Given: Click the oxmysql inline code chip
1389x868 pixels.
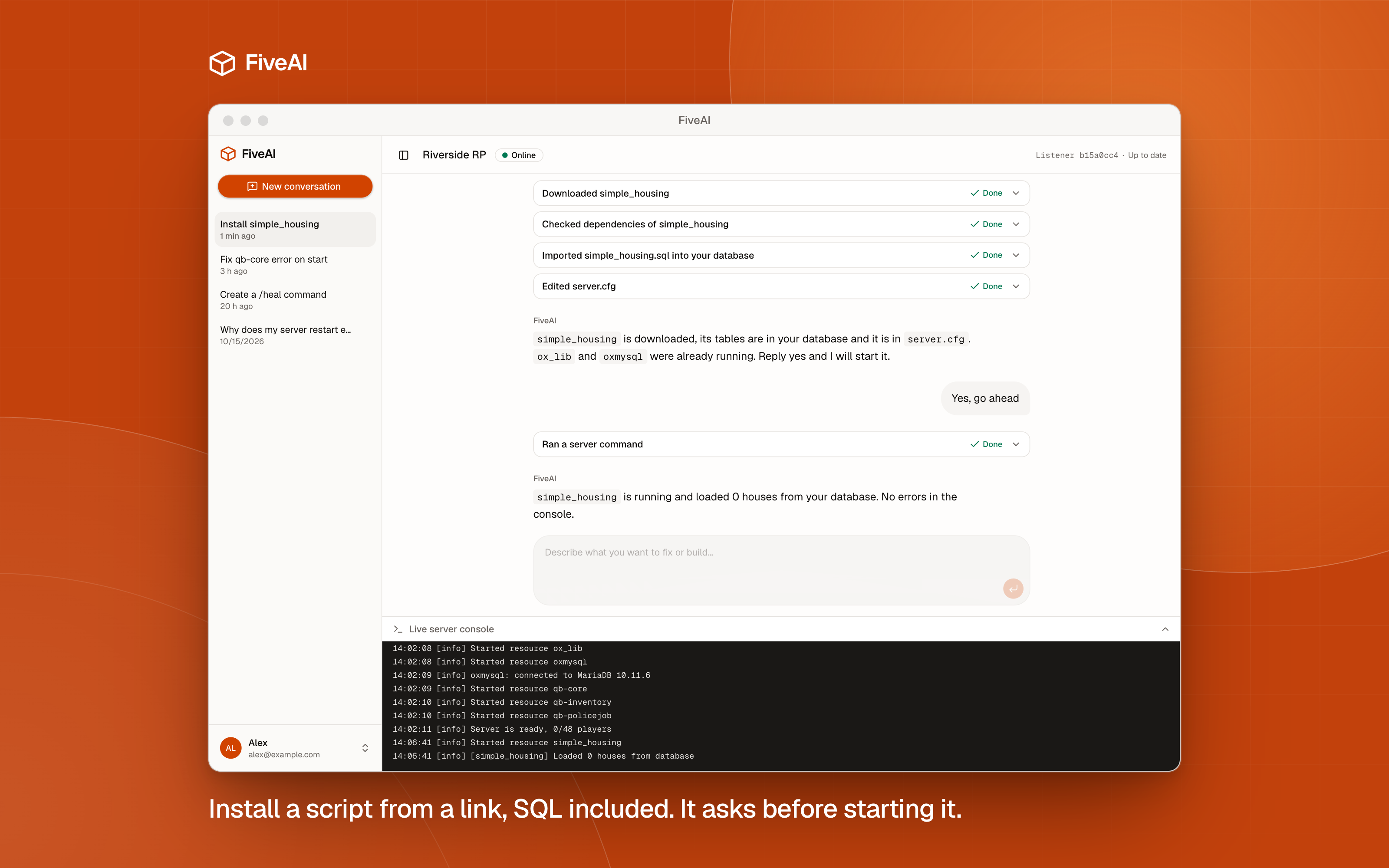Looking at the screenshot, I should coord(623,356).
